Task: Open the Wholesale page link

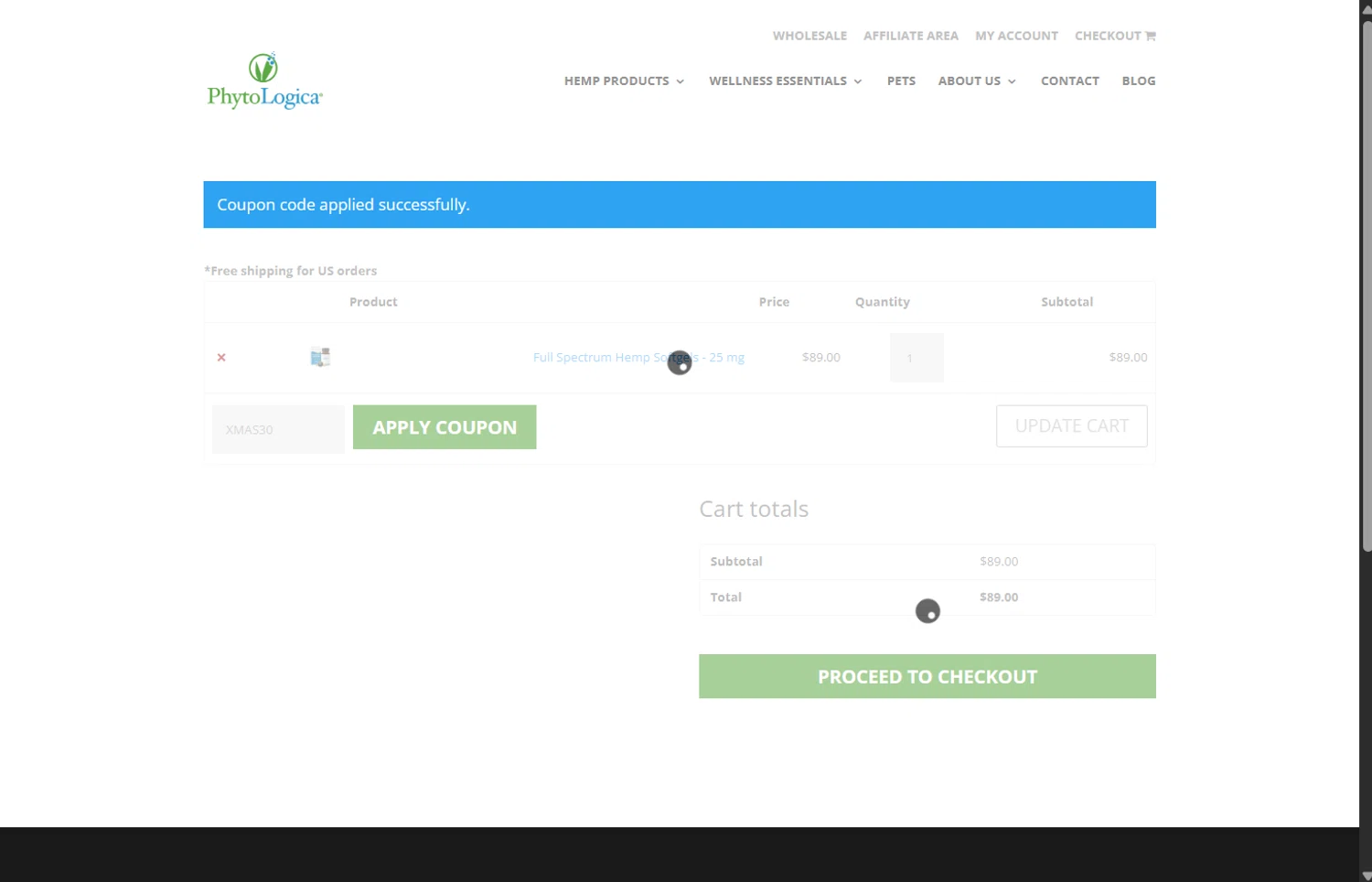Action: 809,36
